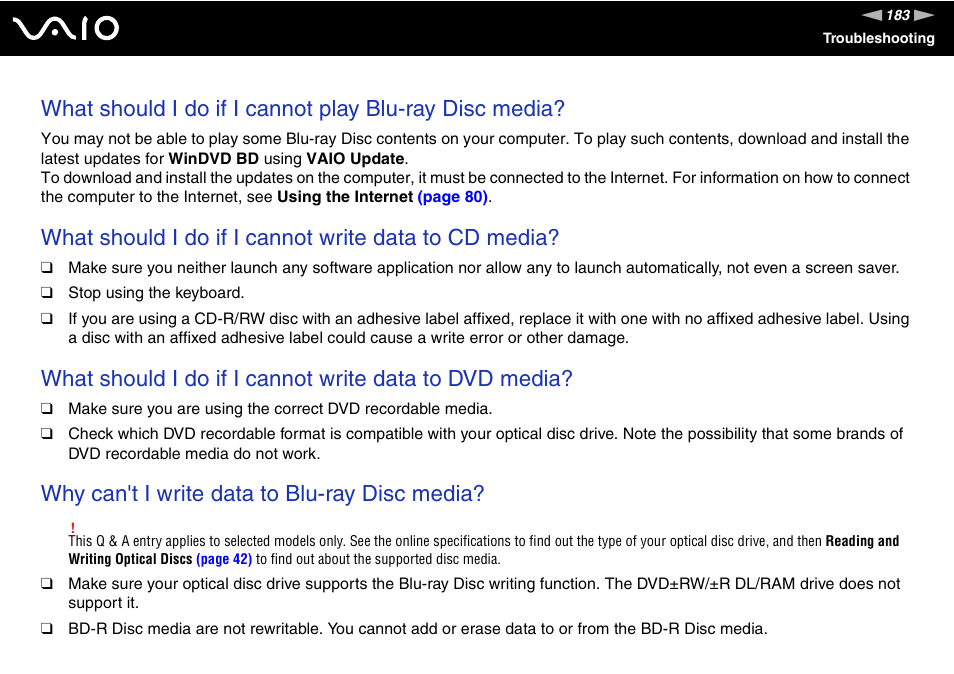Select the bullet beside Stop using the keyboard

(x=46, y=293)
